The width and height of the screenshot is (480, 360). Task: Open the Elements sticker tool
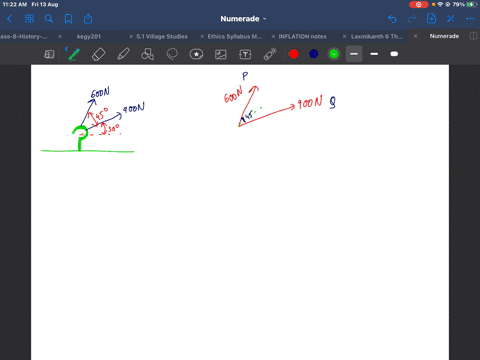[x=196, y=54]
